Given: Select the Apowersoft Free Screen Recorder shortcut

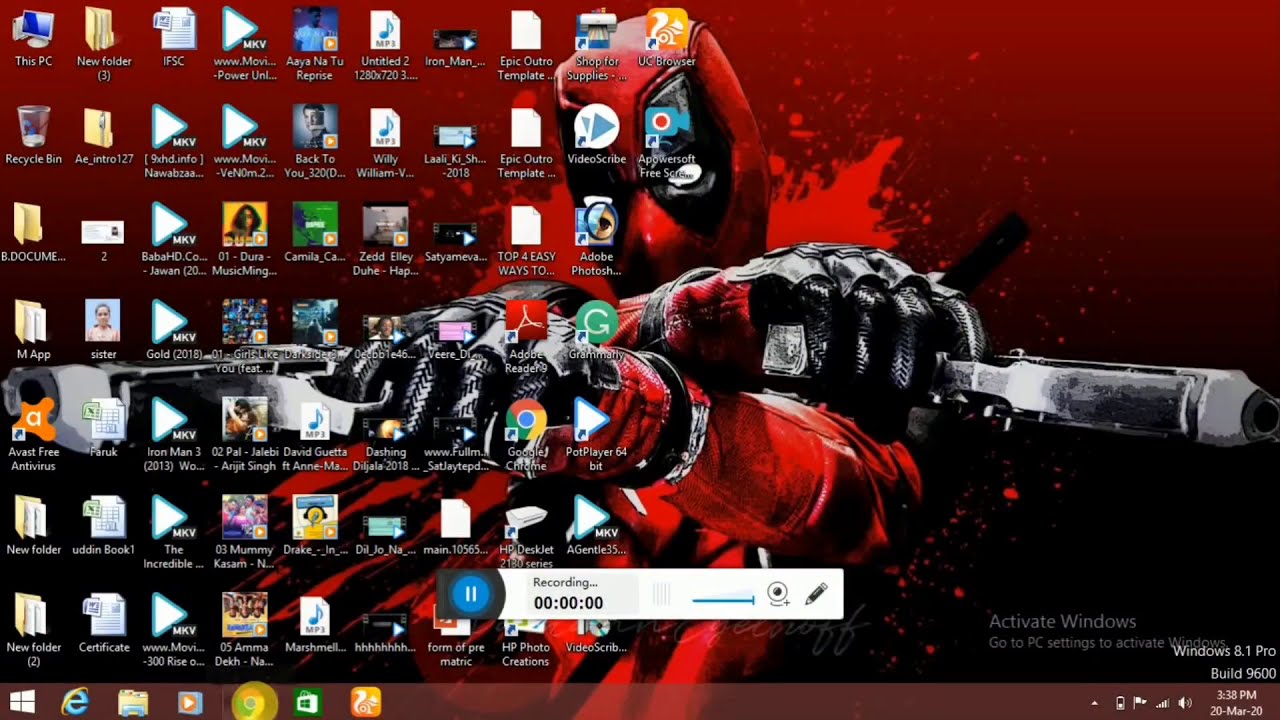Looking at the screenshot, I should click(666, 142).
